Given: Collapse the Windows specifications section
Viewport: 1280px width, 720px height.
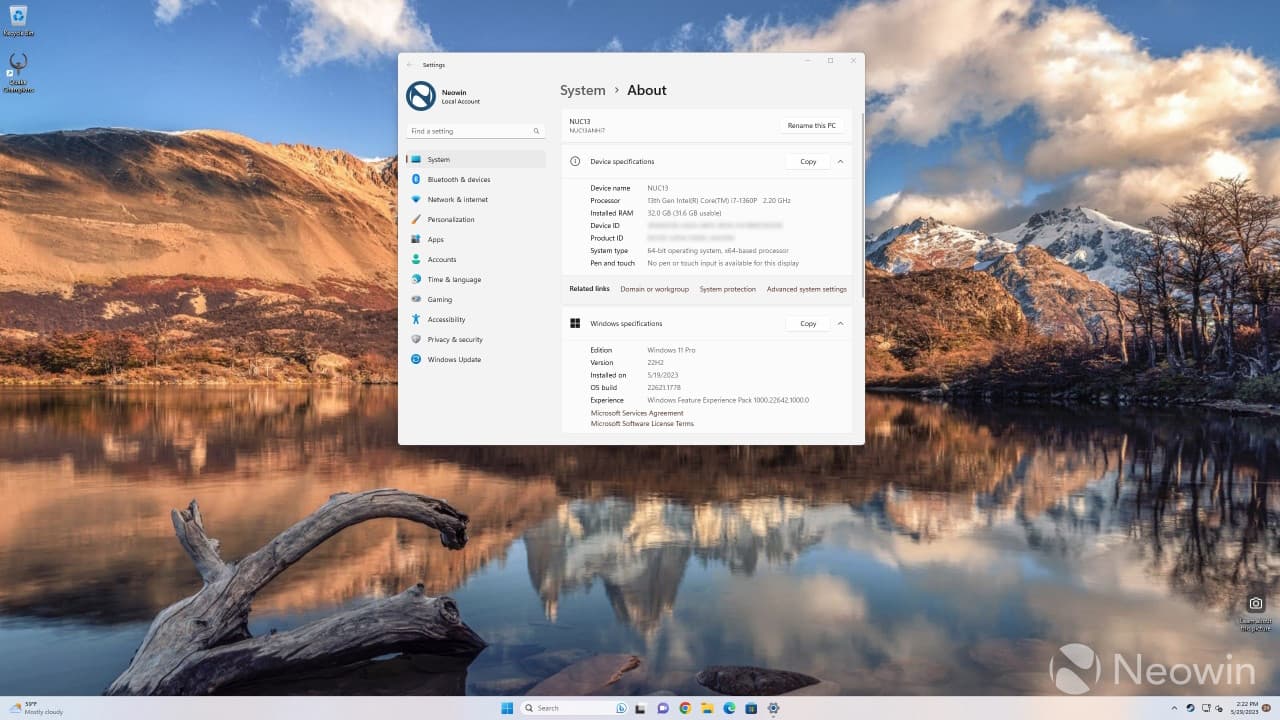Looking at the screenshot, I should (x=840, y=324).
